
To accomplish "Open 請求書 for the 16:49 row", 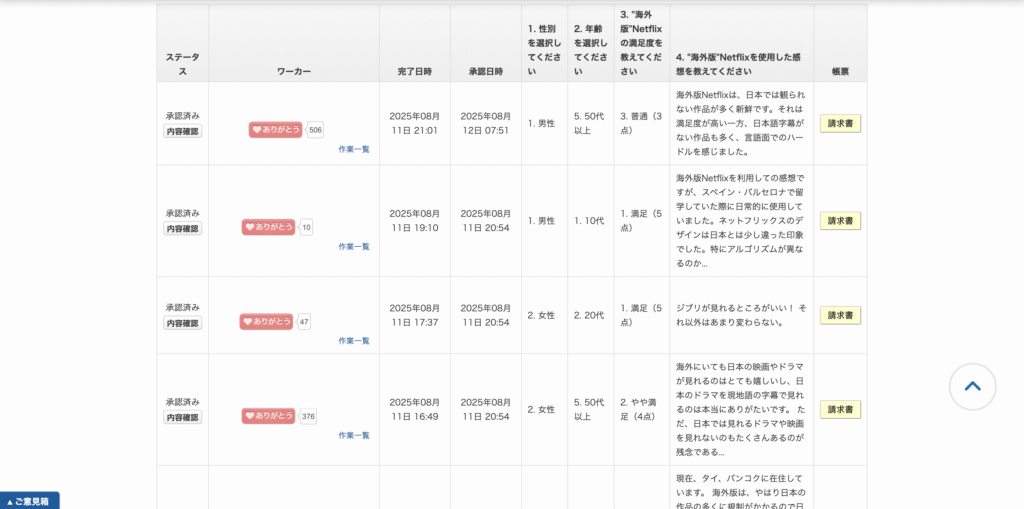I will tap(840, 409).
